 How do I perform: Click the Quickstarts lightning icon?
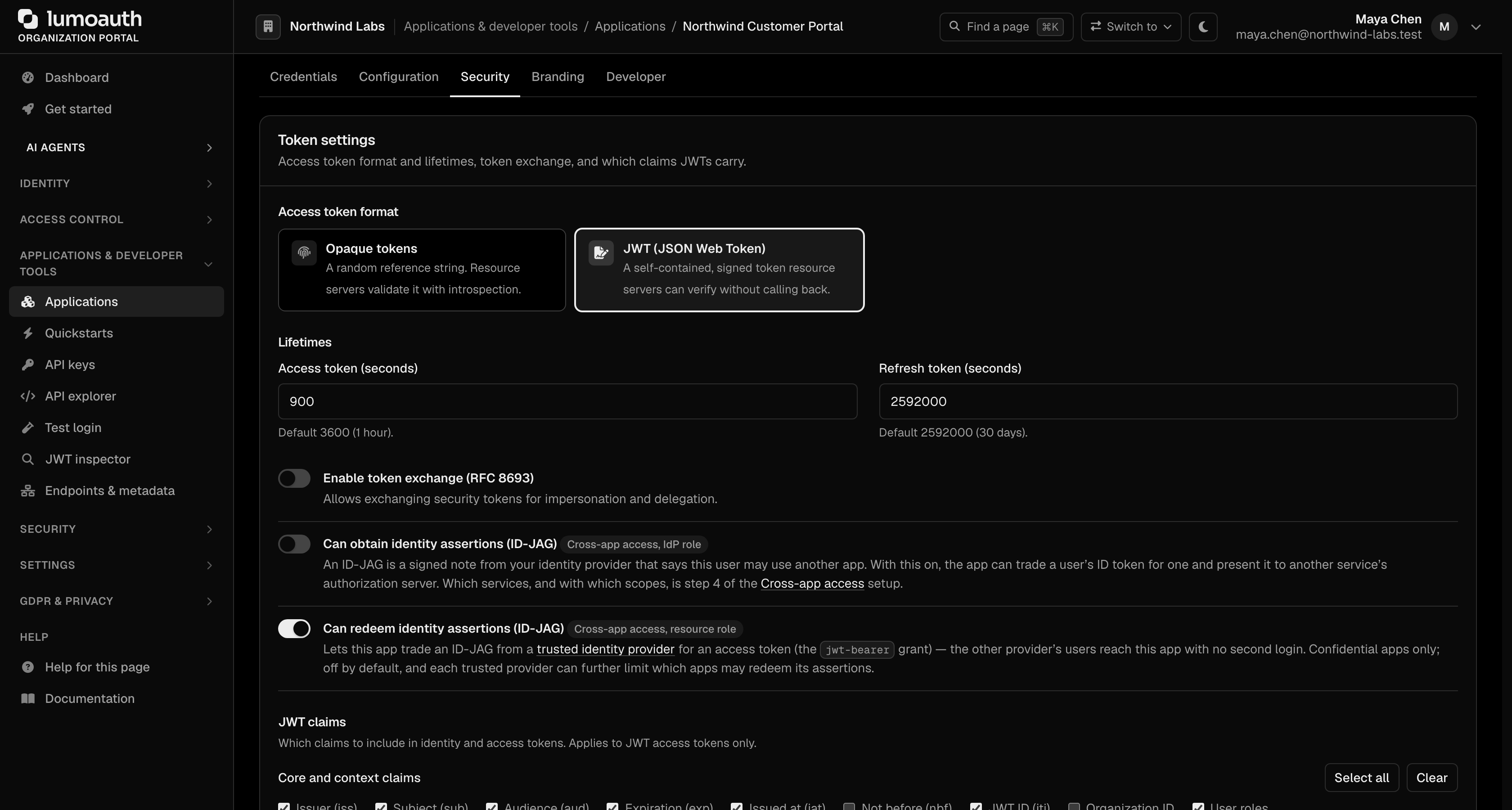point(27,333)
